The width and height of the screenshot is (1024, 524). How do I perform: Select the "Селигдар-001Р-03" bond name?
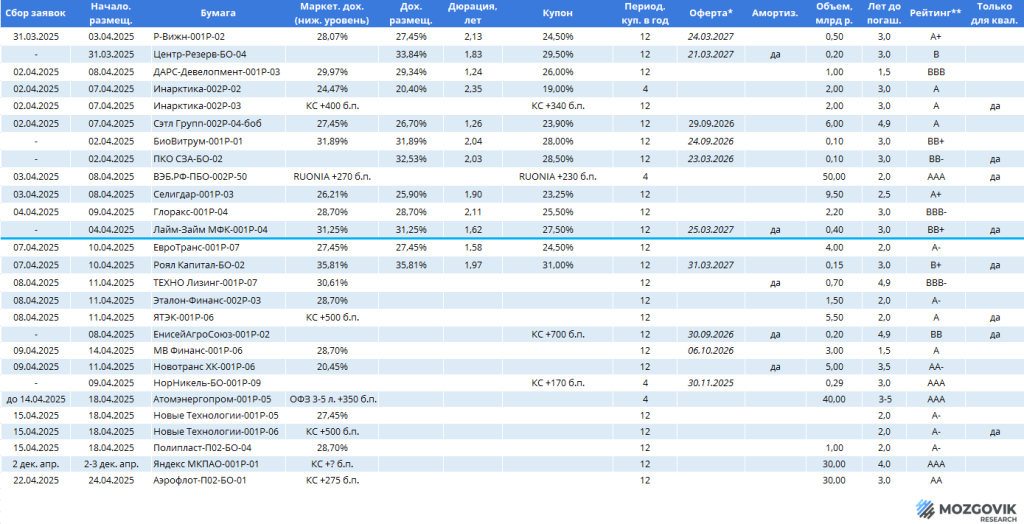[193, 194]
